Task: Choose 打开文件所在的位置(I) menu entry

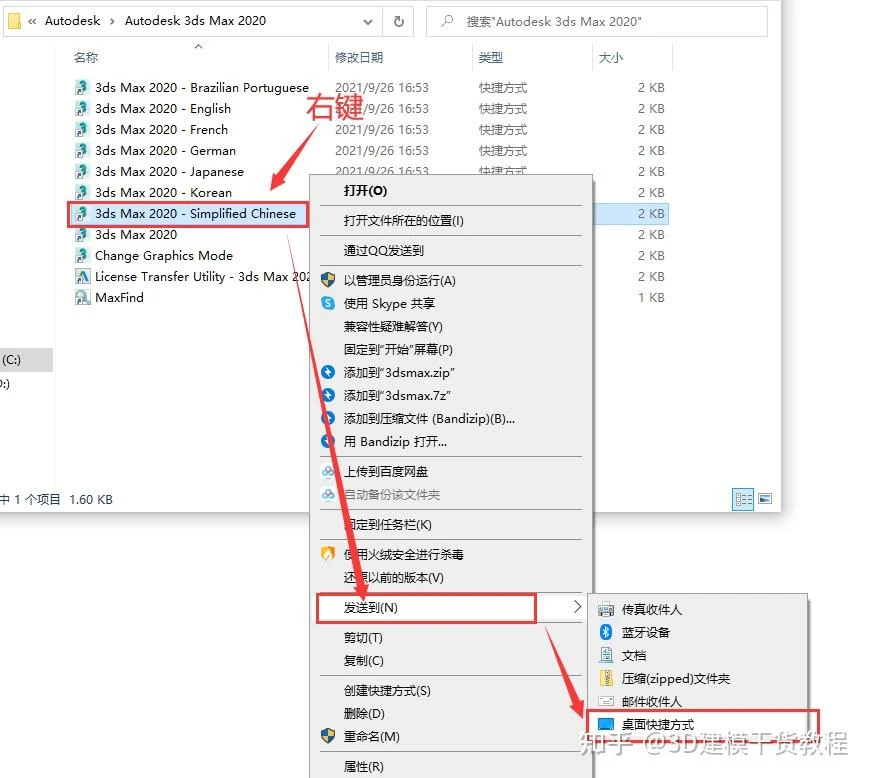Action: [403, 220]
